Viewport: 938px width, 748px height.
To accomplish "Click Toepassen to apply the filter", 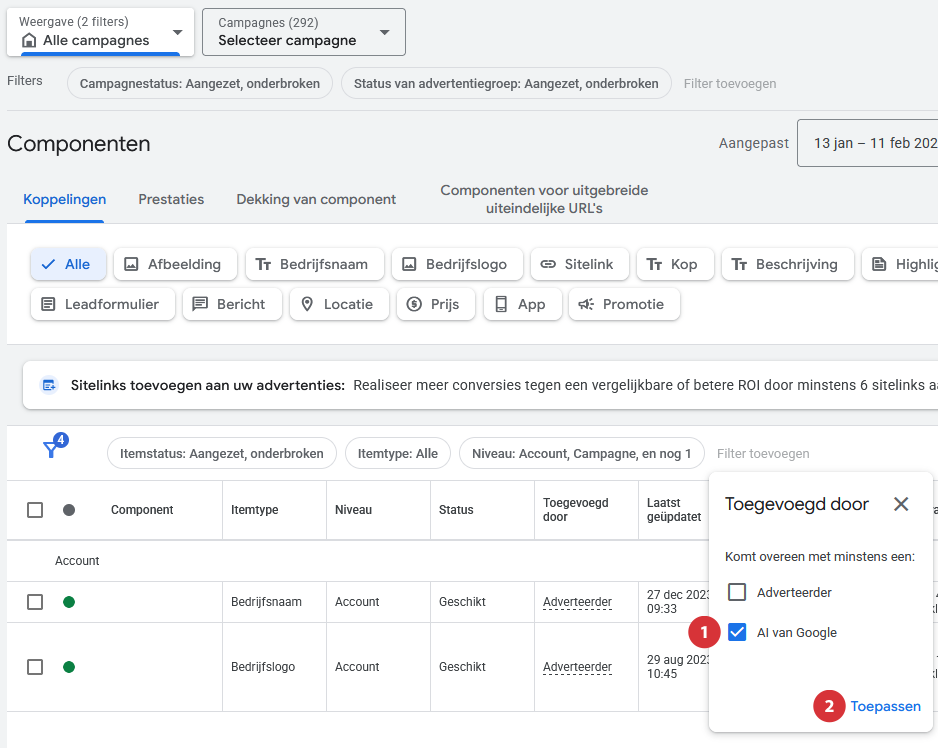I will (885, 706).
